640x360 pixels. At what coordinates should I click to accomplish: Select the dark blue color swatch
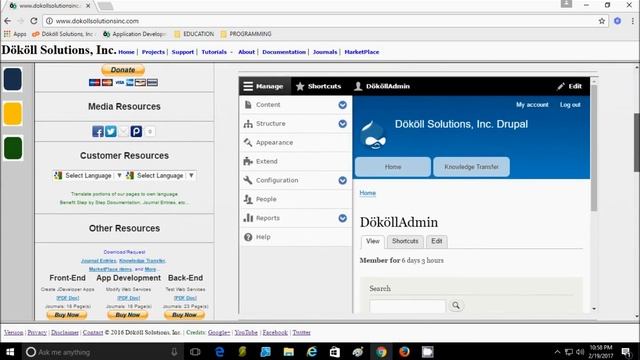point(13,79)
